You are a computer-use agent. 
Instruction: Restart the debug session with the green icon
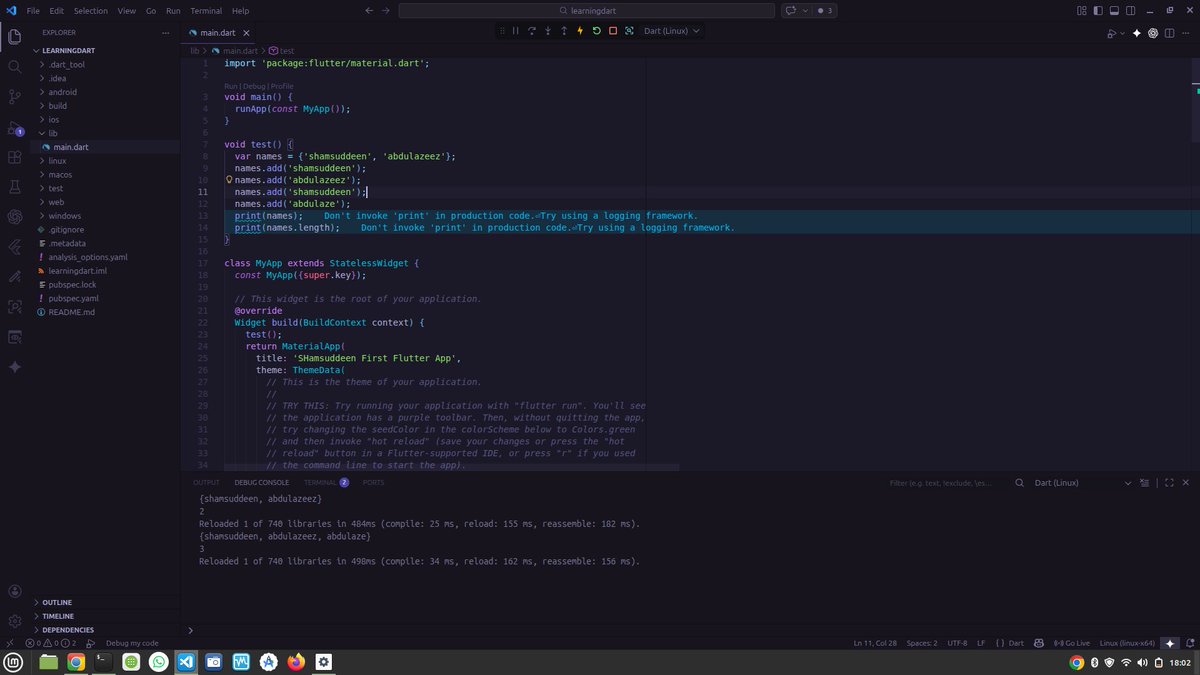(x=596, y=31)
